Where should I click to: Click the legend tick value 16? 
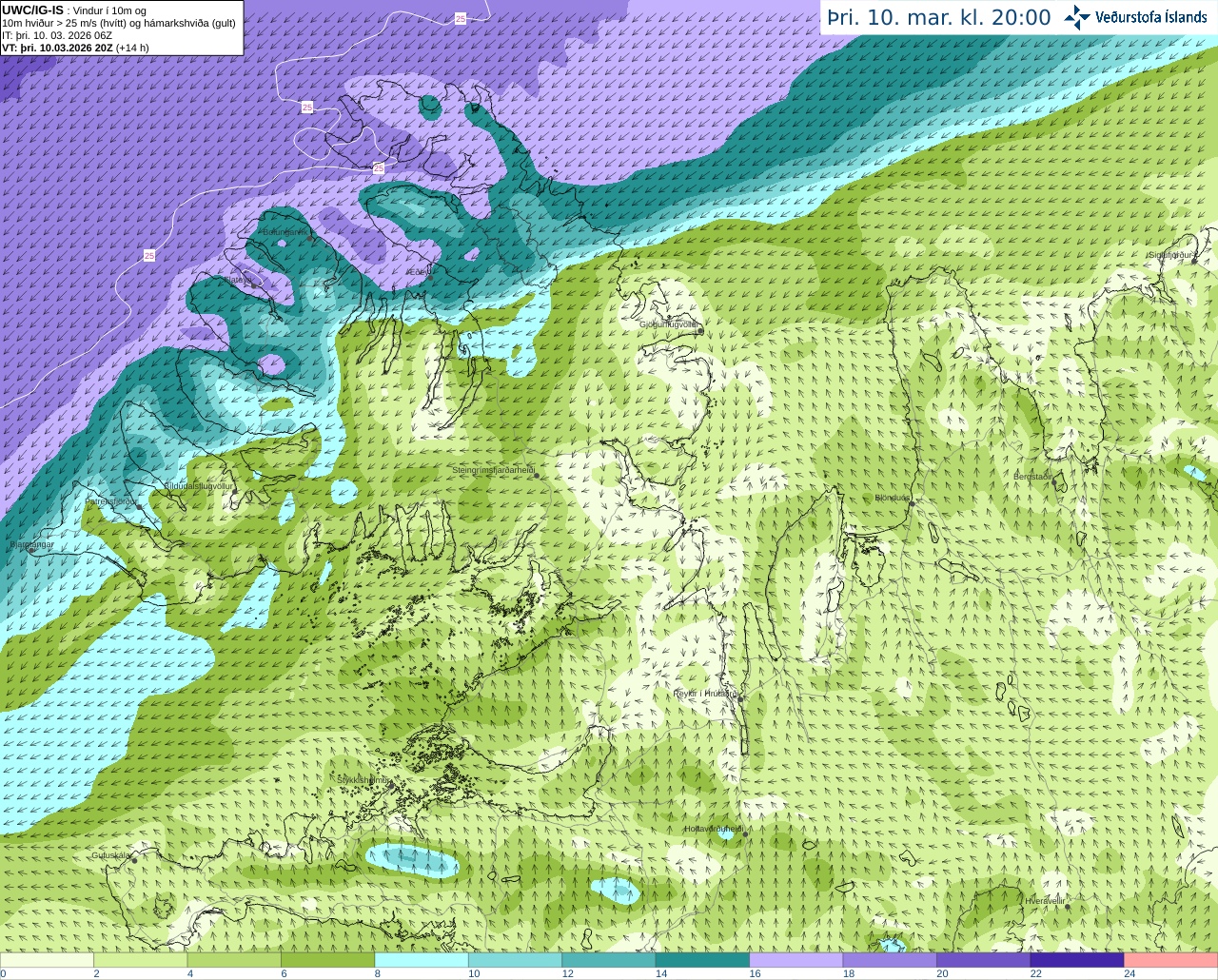(755, 973)
